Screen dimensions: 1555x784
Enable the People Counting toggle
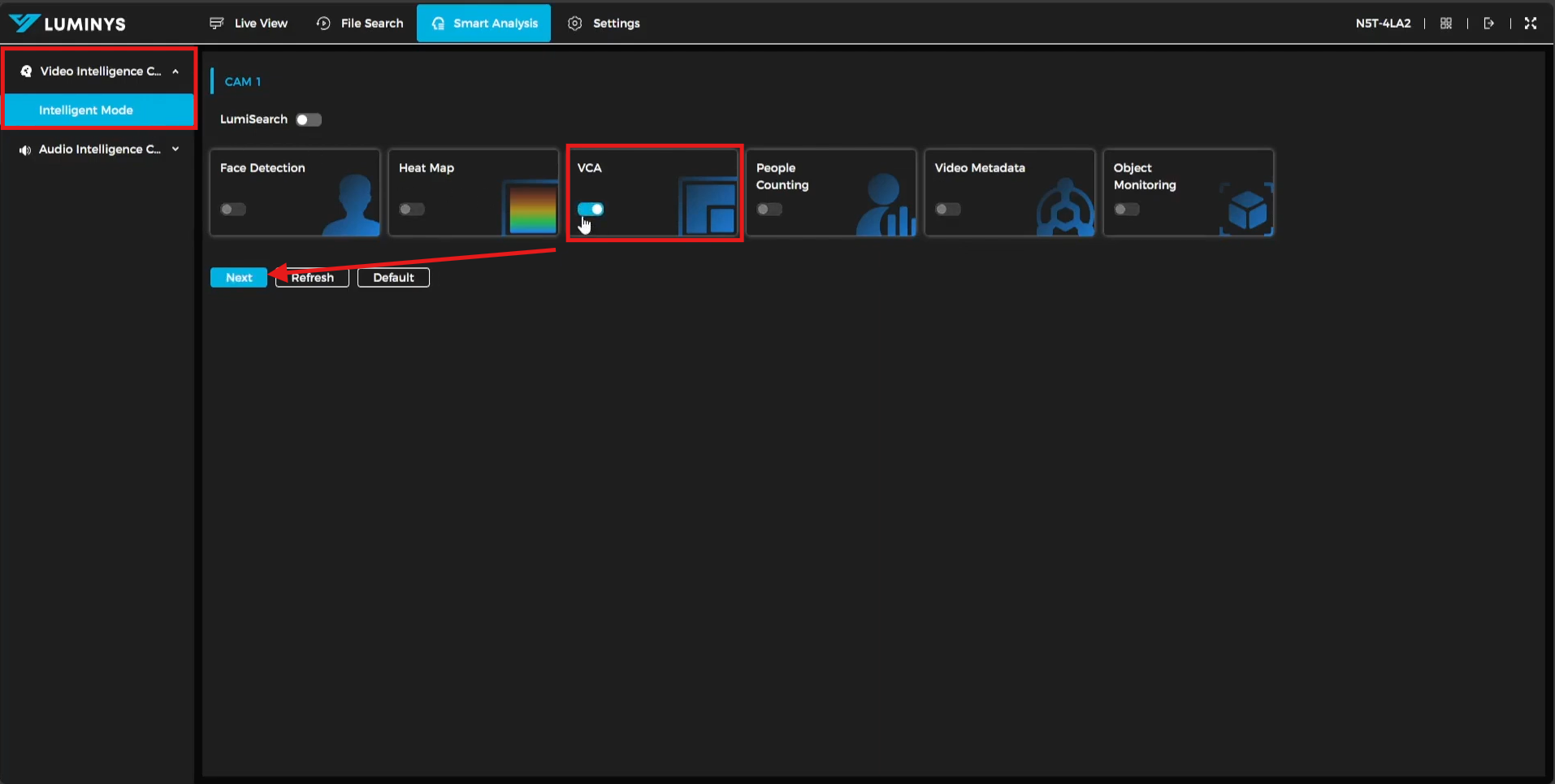click(x=769, y=210)
